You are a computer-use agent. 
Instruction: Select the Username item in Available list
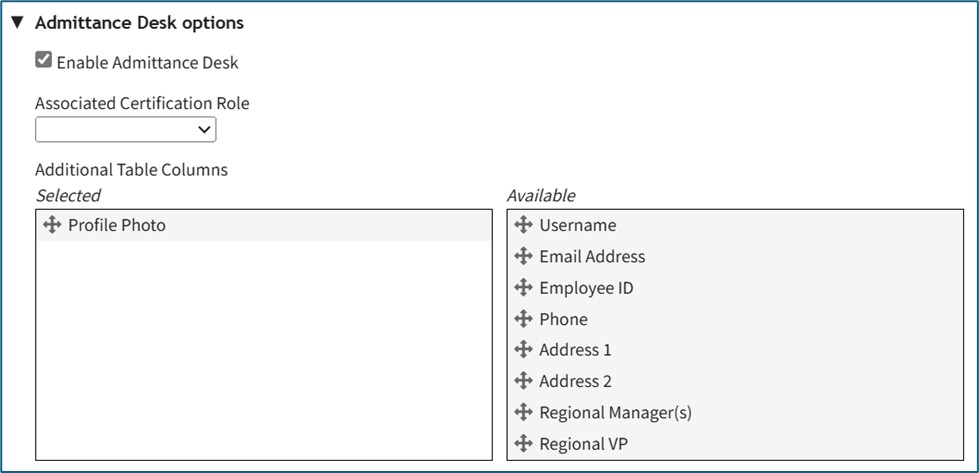tap(577, 225)
